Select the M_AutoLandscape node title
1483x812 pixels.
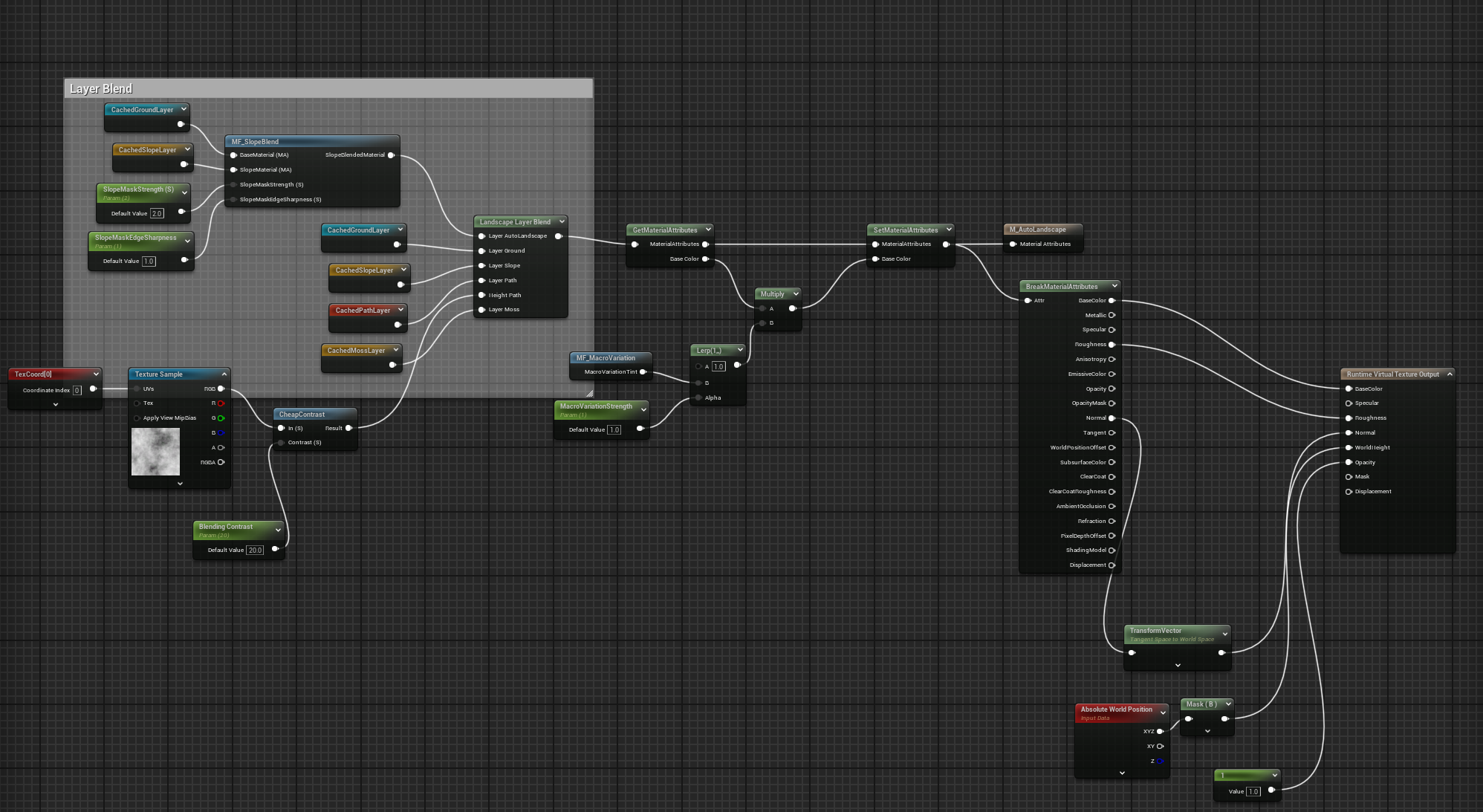coord(1038,230)
